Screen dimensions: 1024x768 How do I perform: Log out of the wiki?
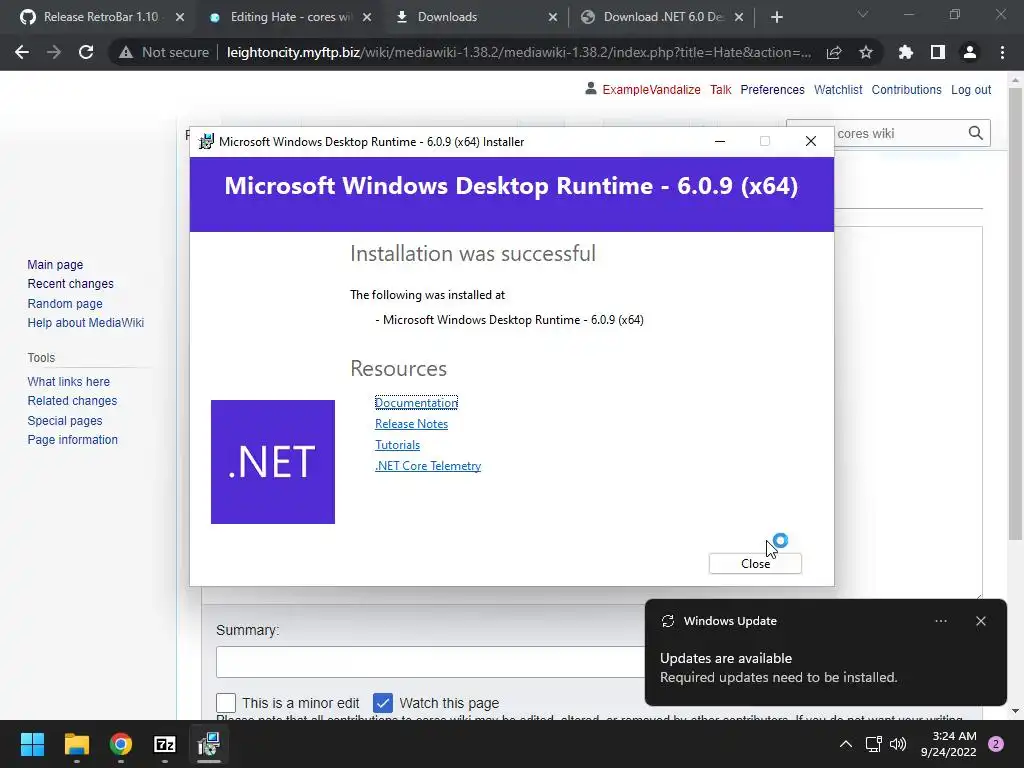click(971, 89)
